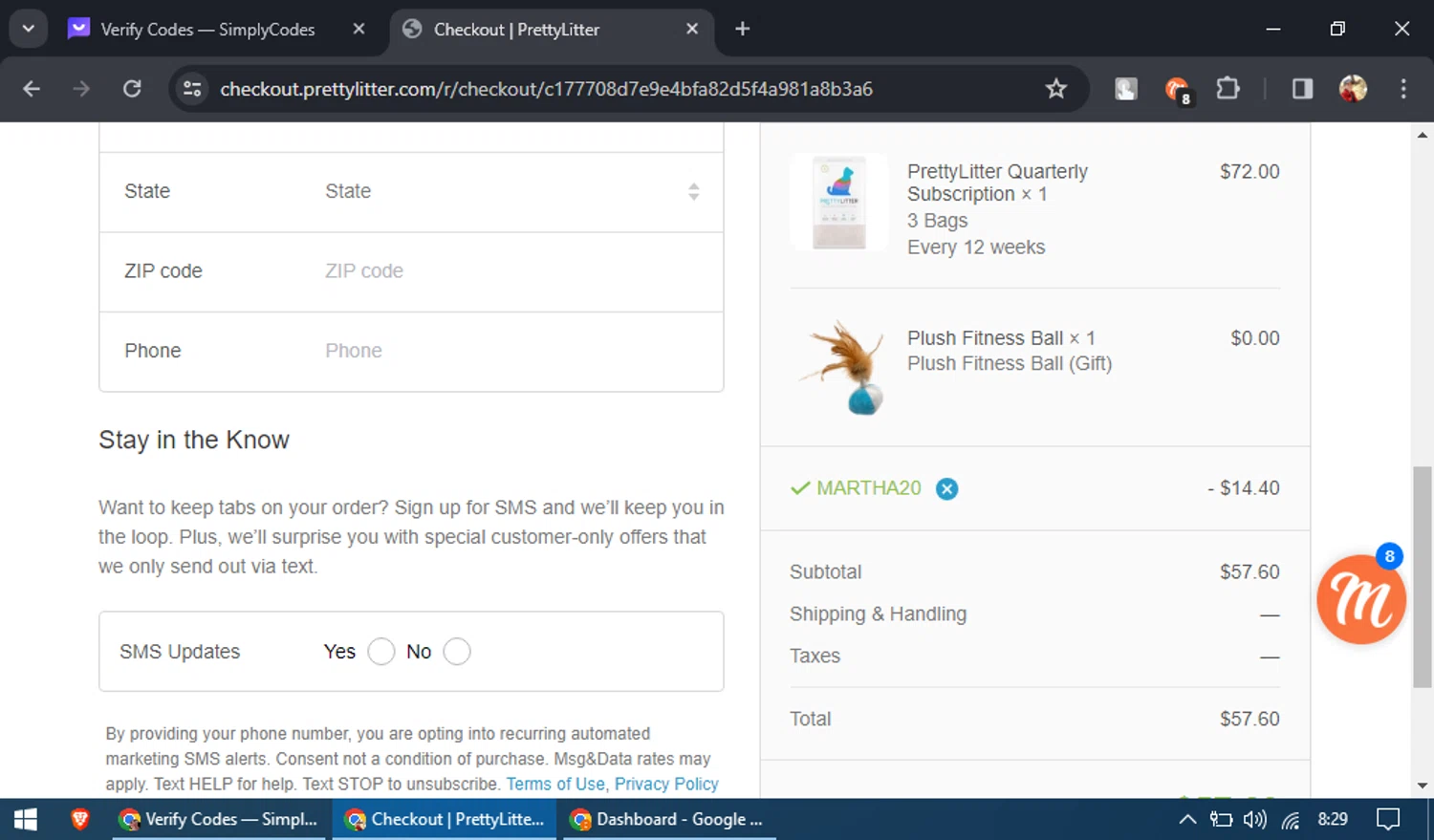1434x840 pixels.
Task: Click the taskbar clock showing 8:29
Action: click(x=1333, y=820)
